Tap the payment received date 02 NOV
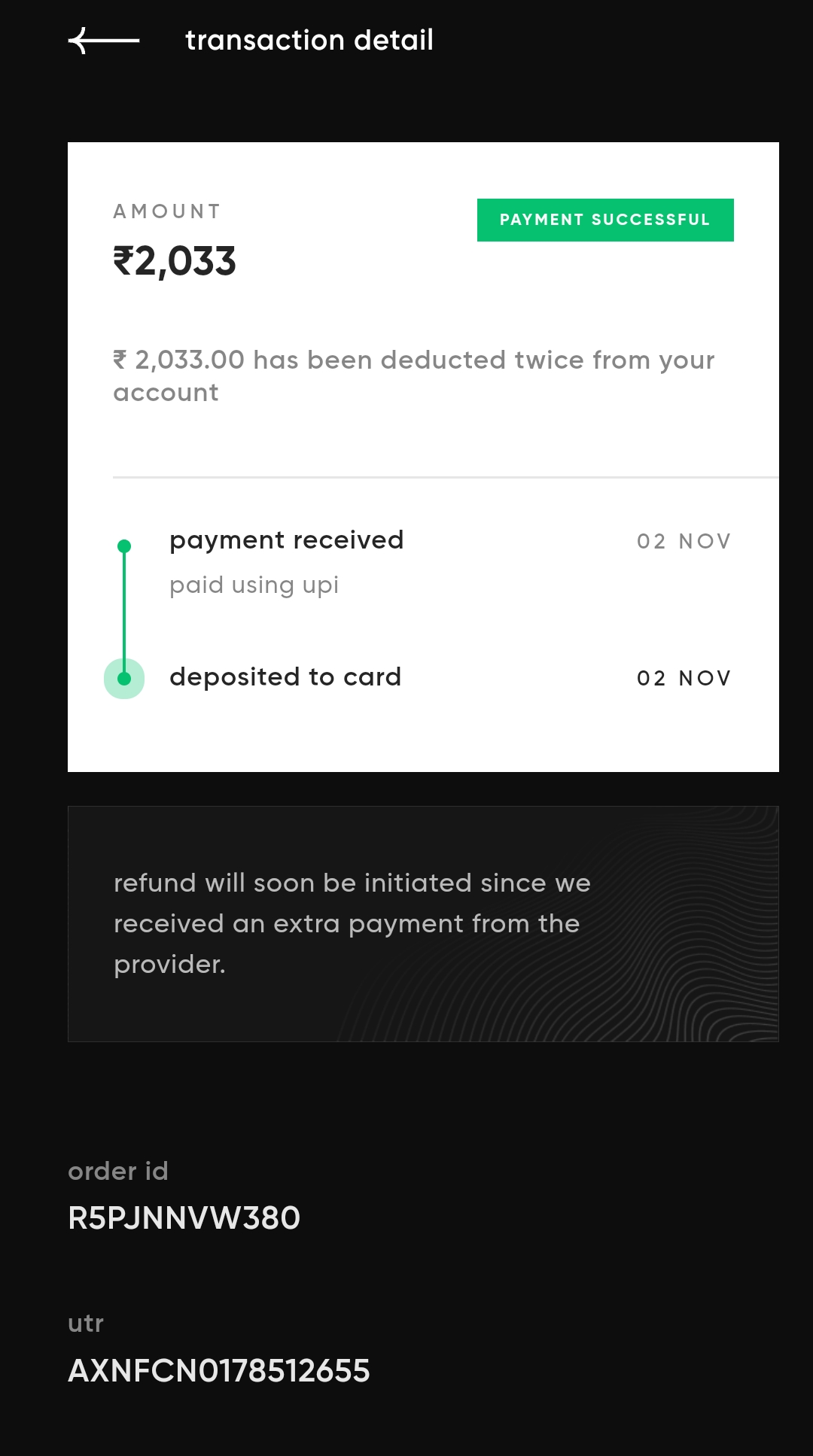The height and width of the screenshot is (1456, 813). pos(684,542)
